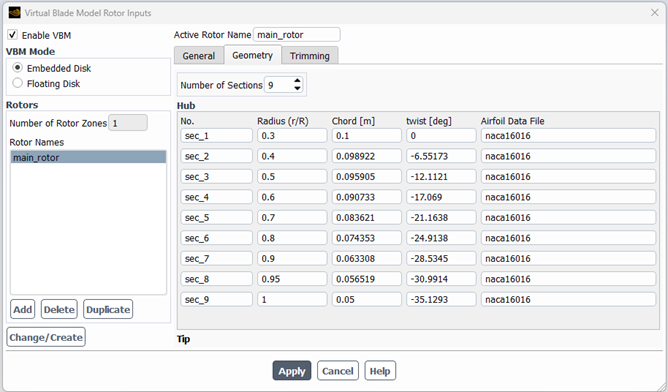Click the sec_8 section name field
The height and width of the screenshot is (392, 668).
pyautogui.click(x=216, y=279)
